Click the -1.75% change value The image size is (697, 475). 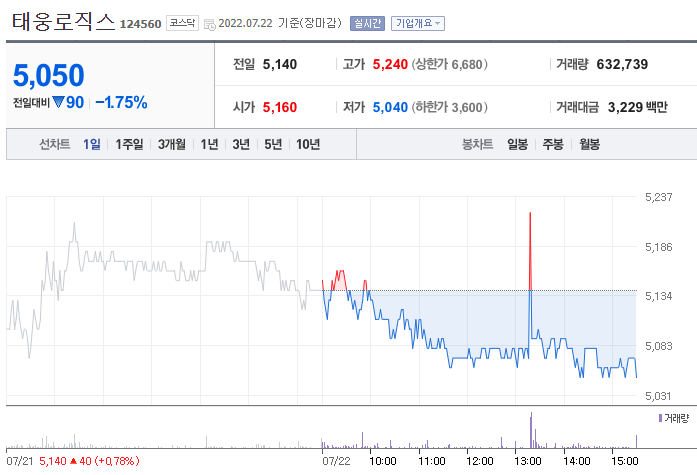(x=121, y=102)
